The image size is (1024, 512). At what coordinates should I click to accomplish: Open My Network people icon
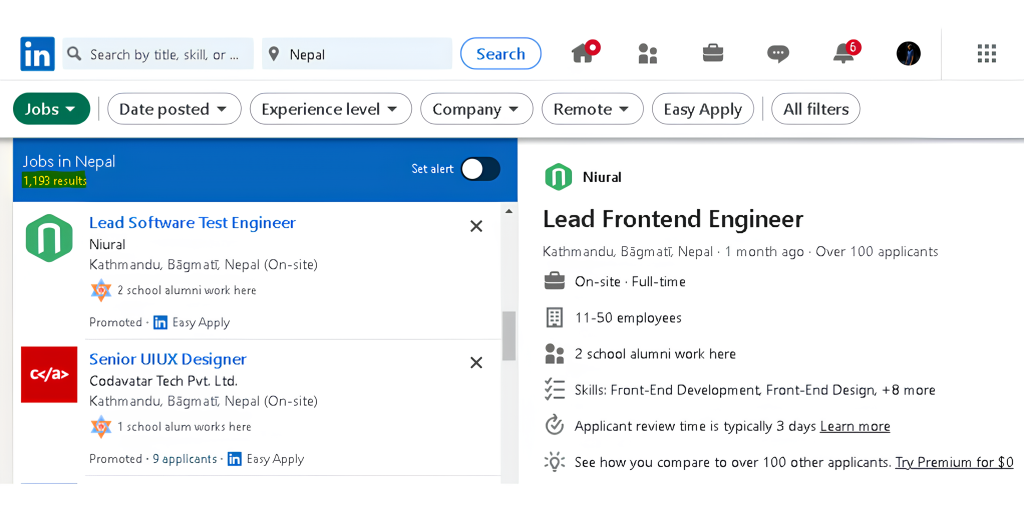[x=647, y=54]
